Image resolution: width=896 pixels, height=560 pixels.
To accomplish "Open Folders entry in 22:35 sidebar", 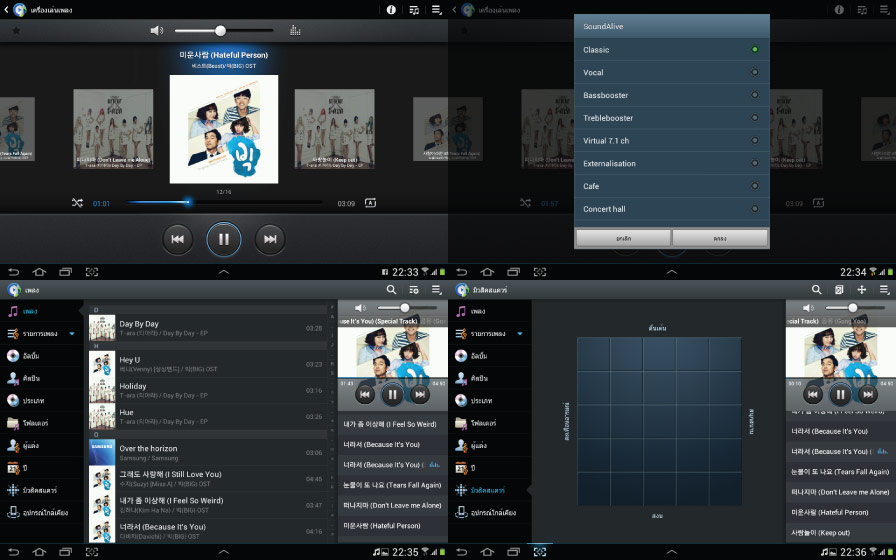I will coord(42,423).
